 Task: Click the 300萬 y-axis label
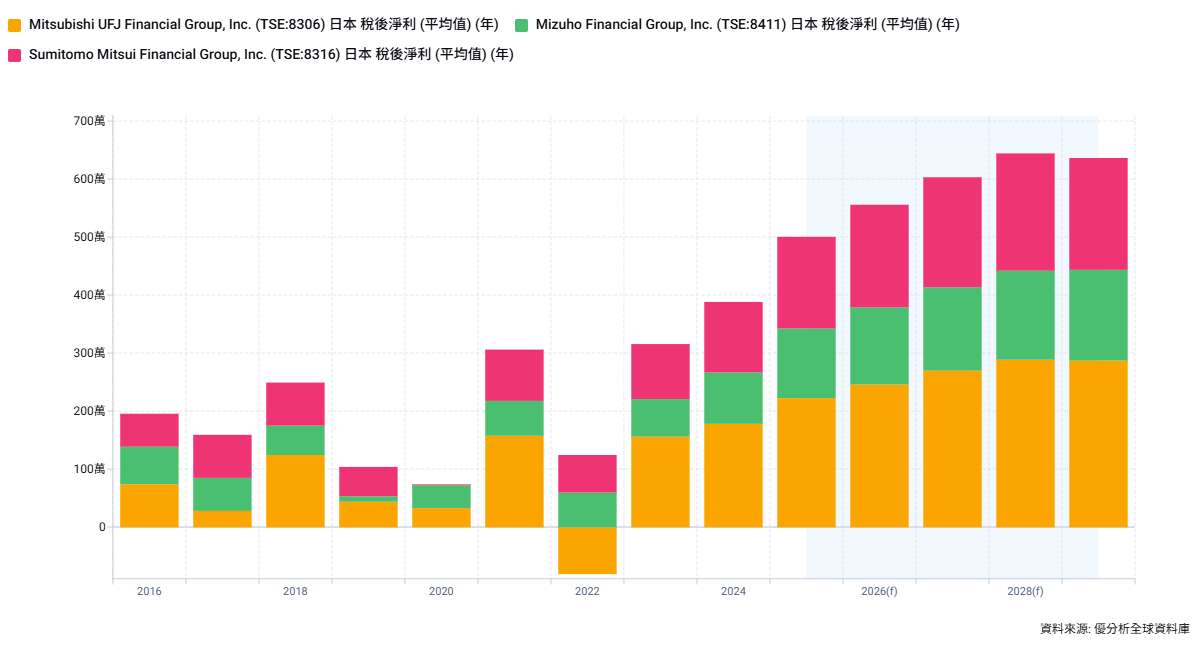pyautogui.click(x=89, y=353)
